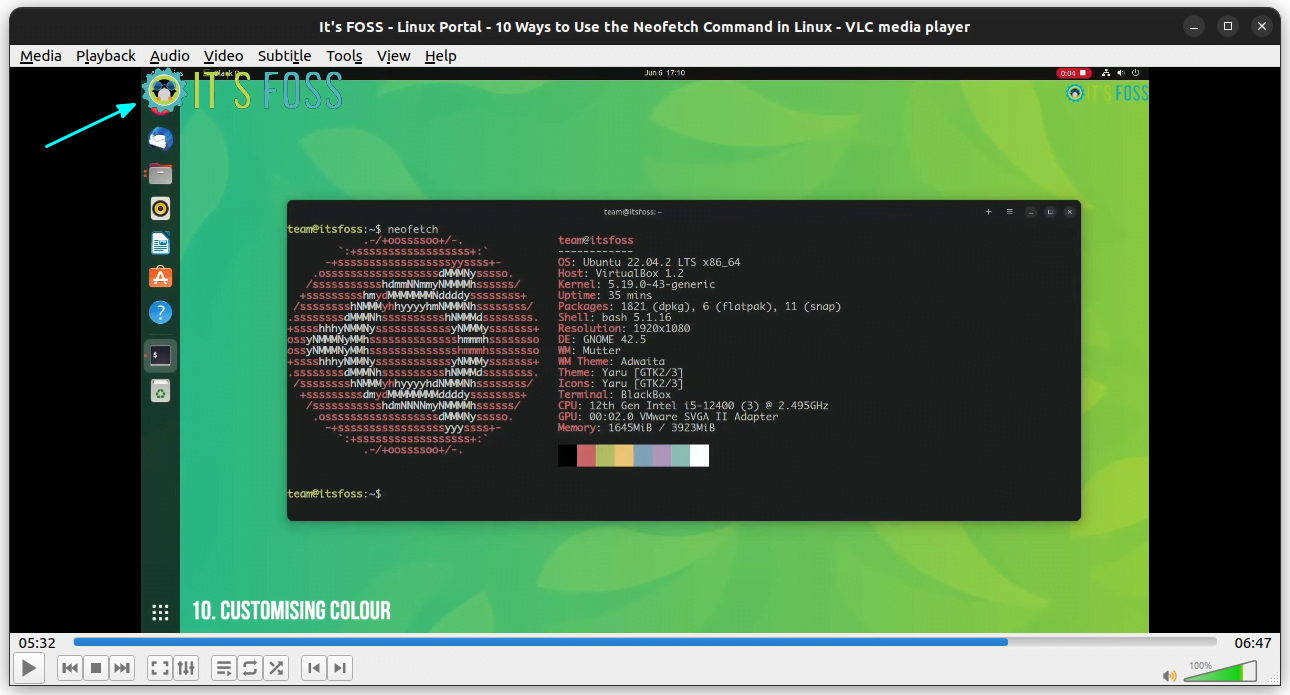The image size is (1290, 695).
Task: Open the Playback menu
Action: coord(105,56)
